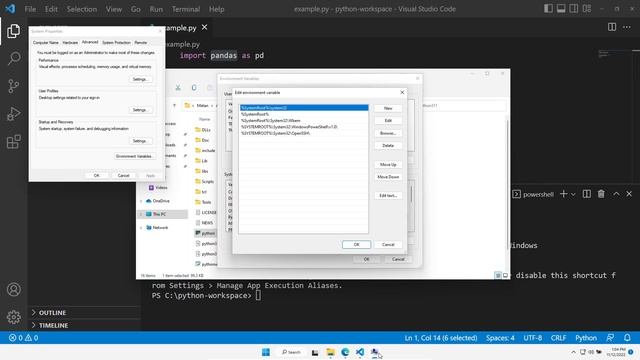The width and height of the screenshot is (640, 360).
Task: Select the System32\OpenSSH path entry
Action: coord(304,133)
